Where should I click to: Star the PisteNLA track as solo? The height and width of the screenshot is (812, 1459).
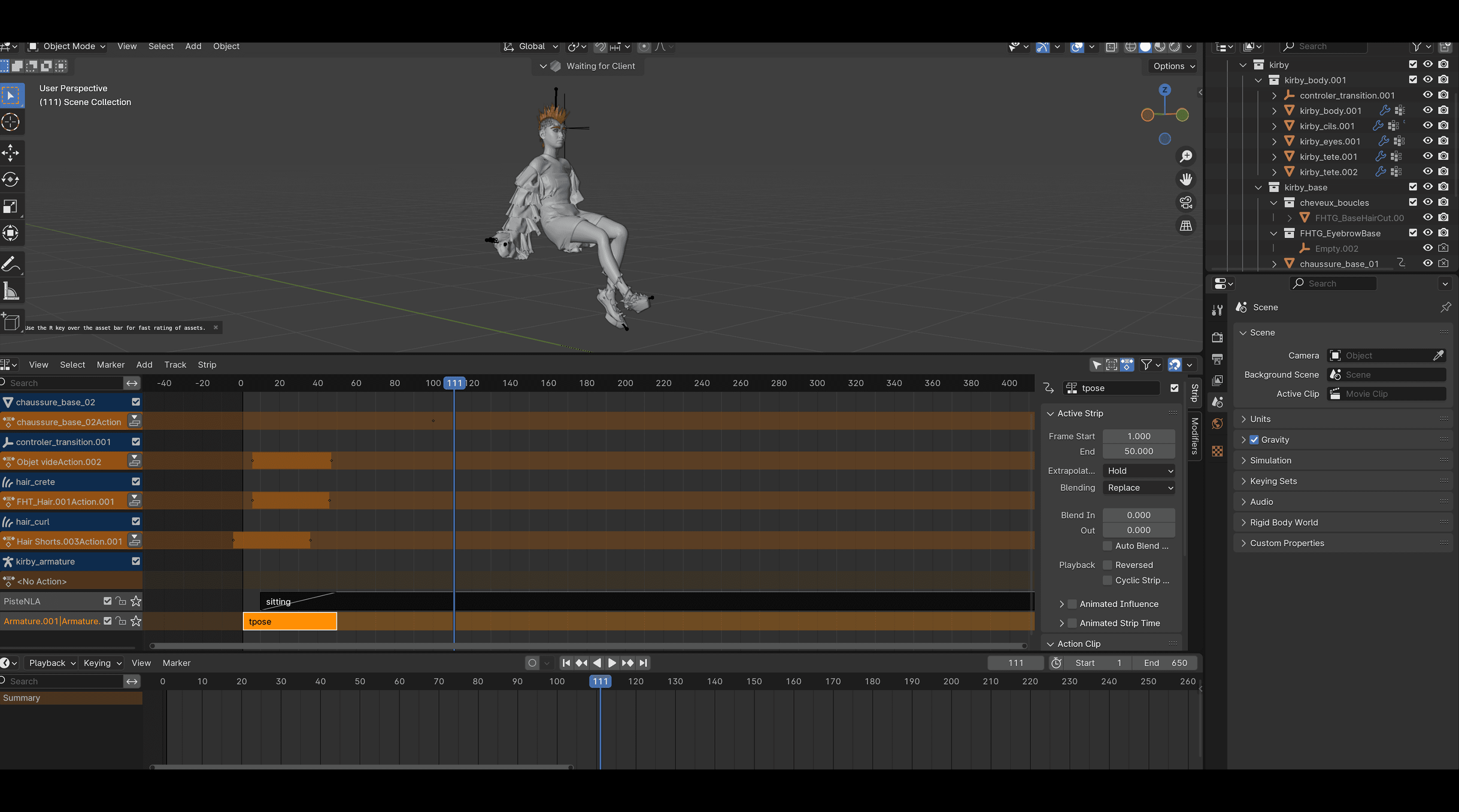136,601
